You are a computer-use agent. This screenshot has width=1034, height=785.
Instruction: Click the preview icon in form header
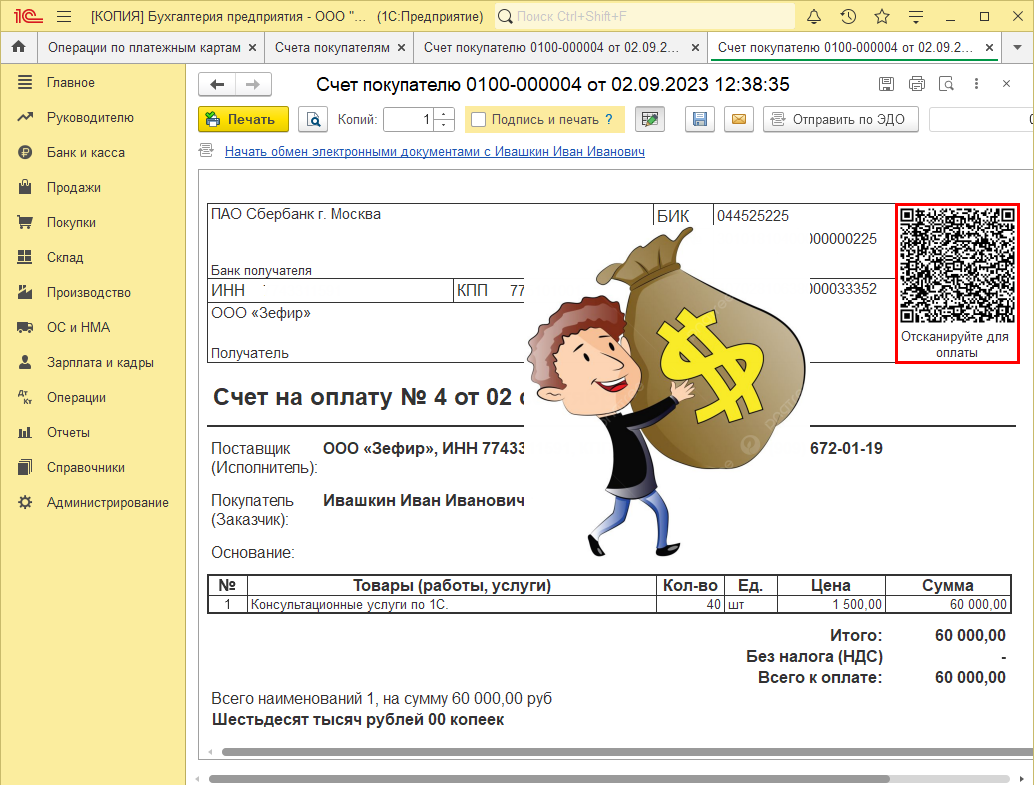[946, 84]
